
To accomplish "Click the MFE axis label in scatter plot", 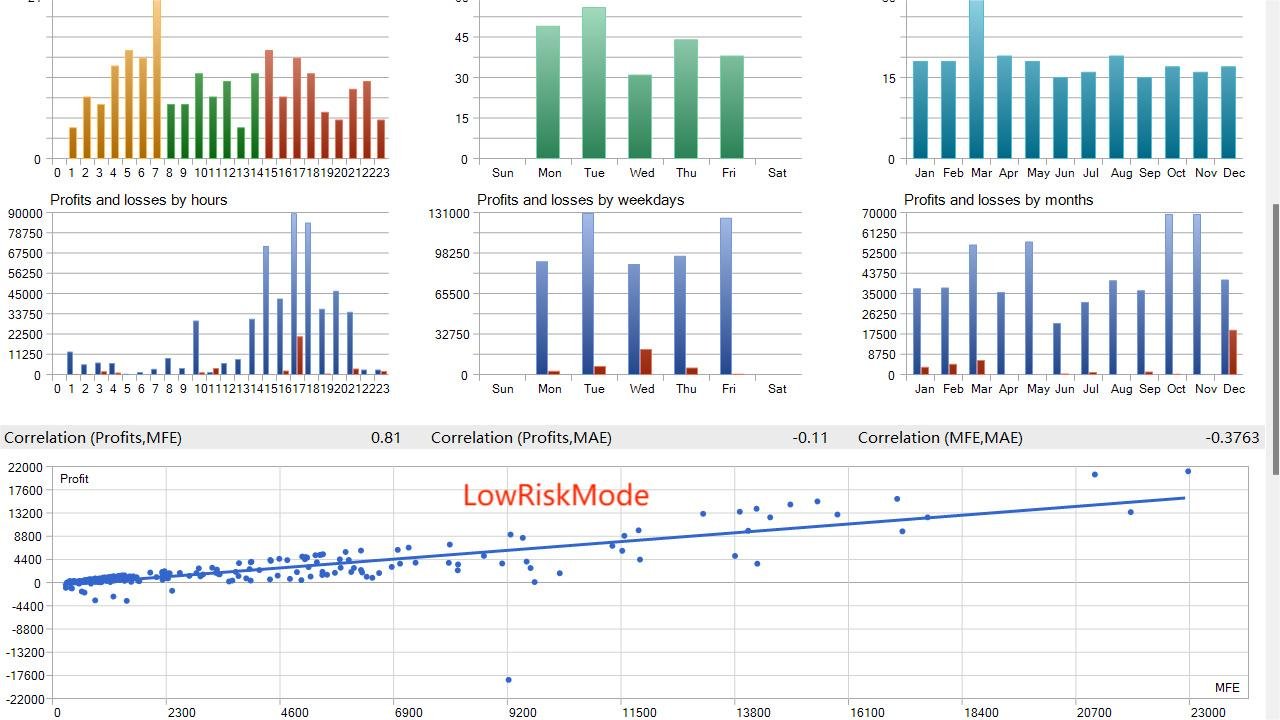I will pyautogui.click(x=1227, y=688).
